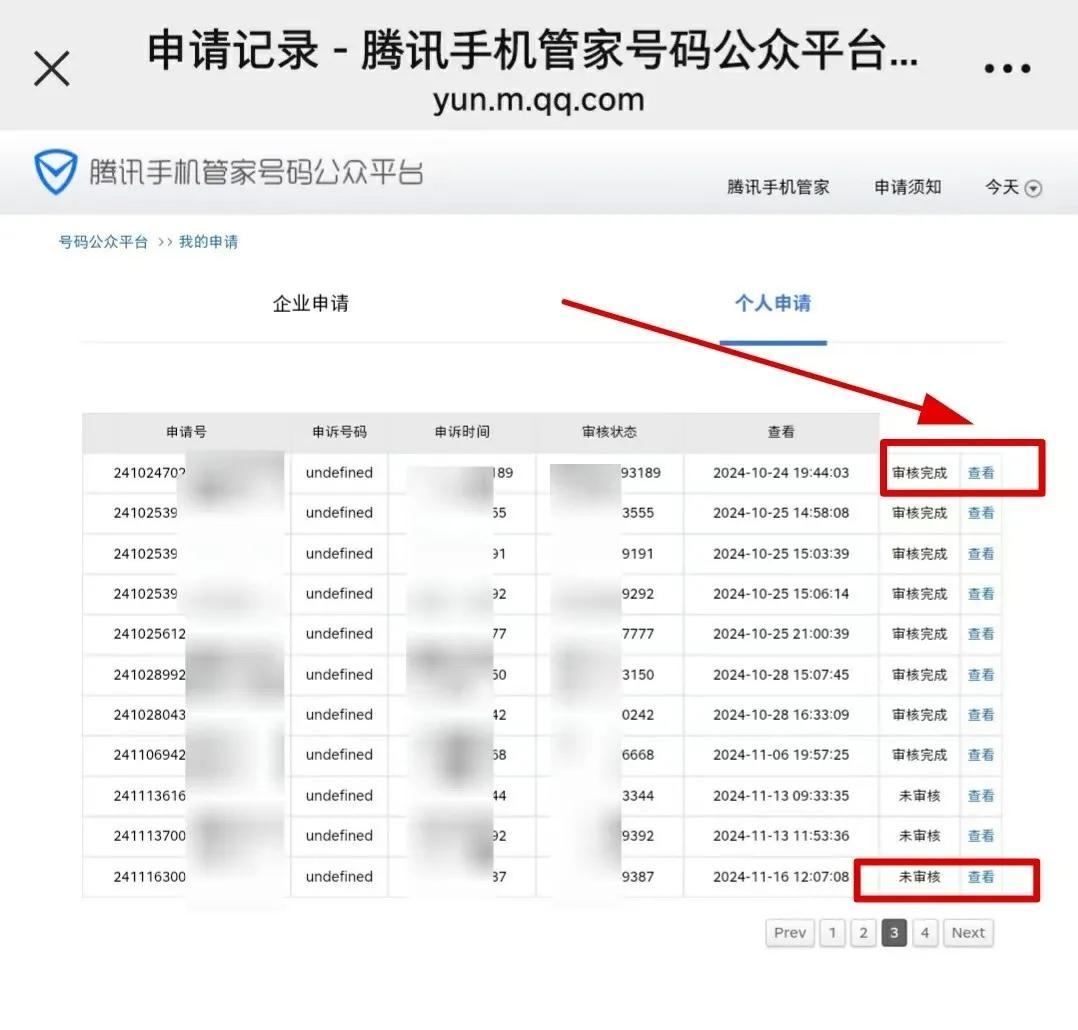Jump to page 1 in pagination
Viewport: 1078px width, 1030px height.
(833, 933)
